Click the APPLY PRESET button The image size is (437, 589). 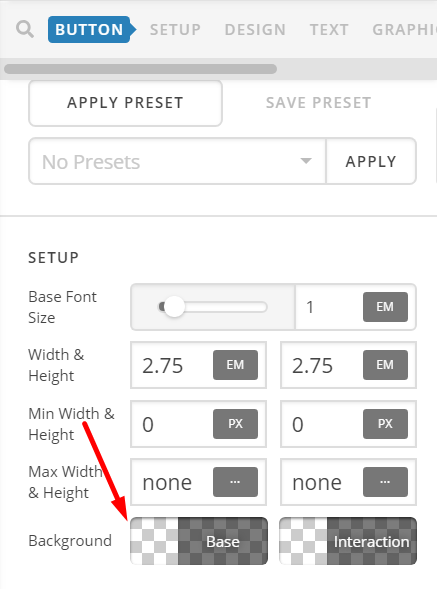(126, 103)
